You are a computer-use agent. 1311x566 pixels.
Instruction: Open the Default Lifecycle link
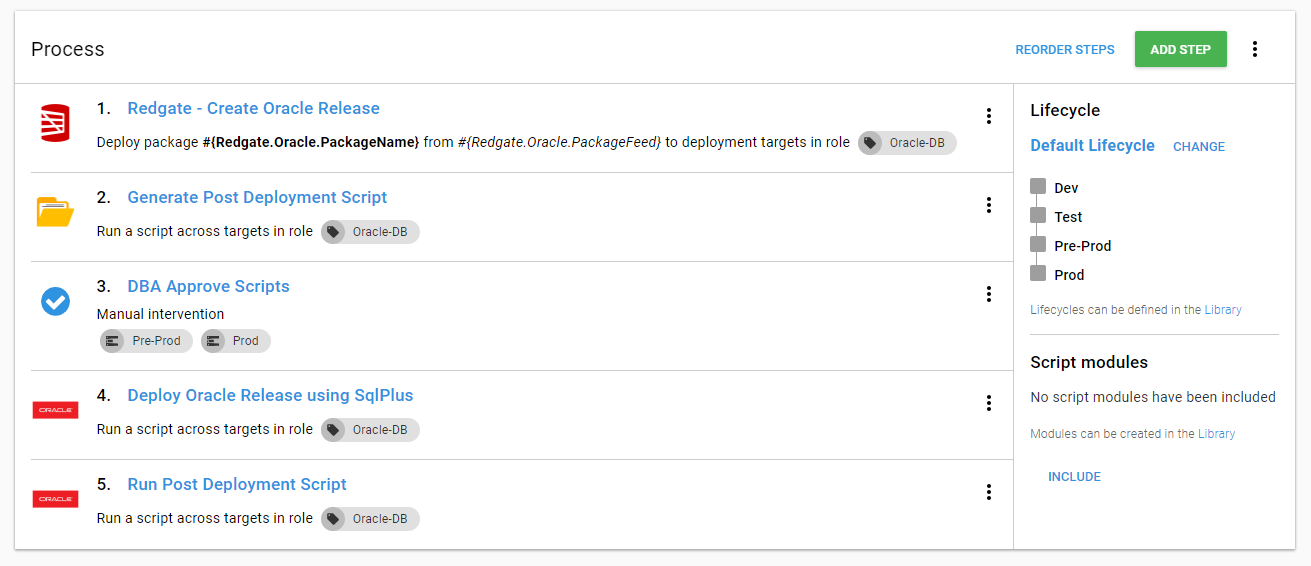[1092, 146]
